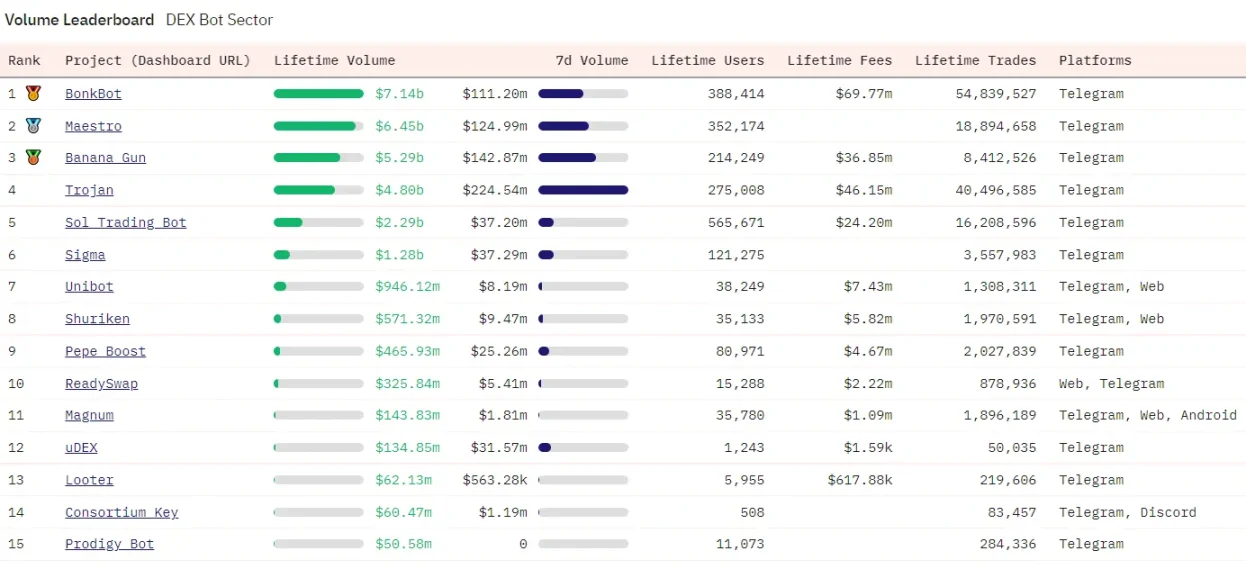Sort table by Lifetime Fees header
This screenshot has width=1246, height=569.
coord(839,60)
